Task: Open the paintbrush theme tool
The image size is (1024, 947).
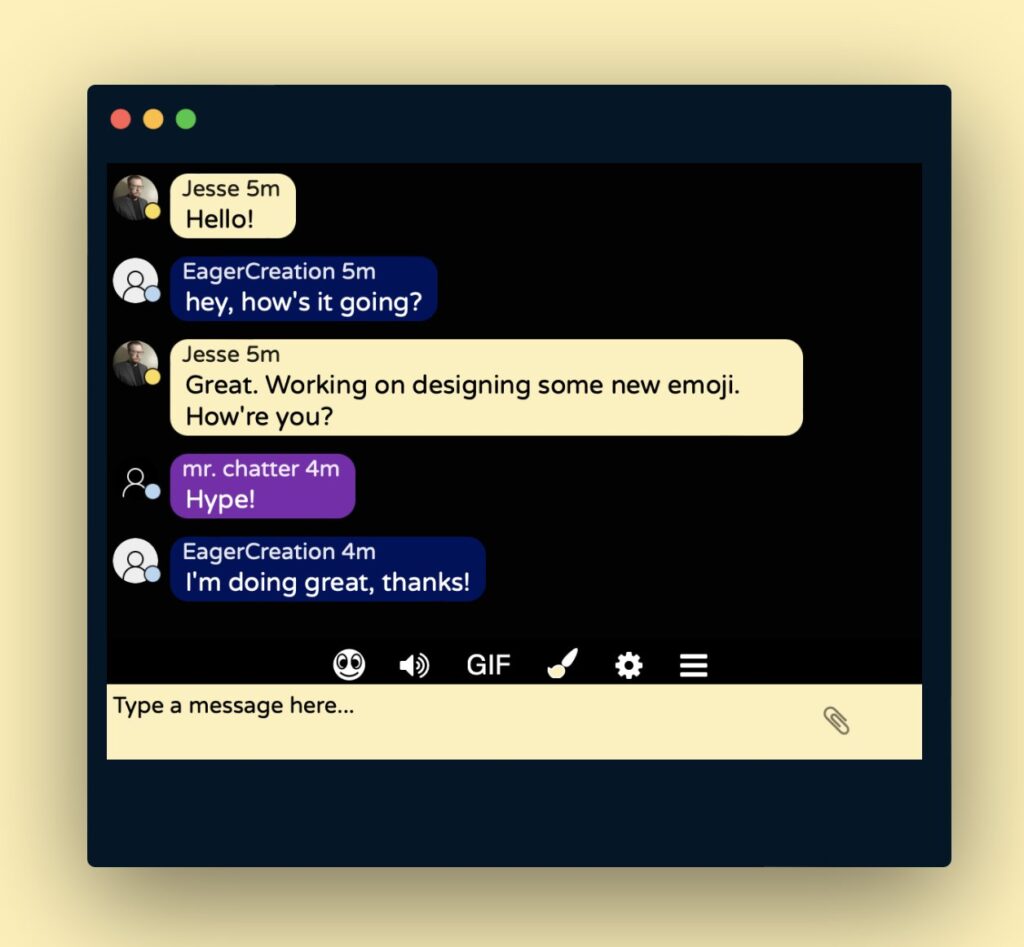Action: (x=562, y=664)
